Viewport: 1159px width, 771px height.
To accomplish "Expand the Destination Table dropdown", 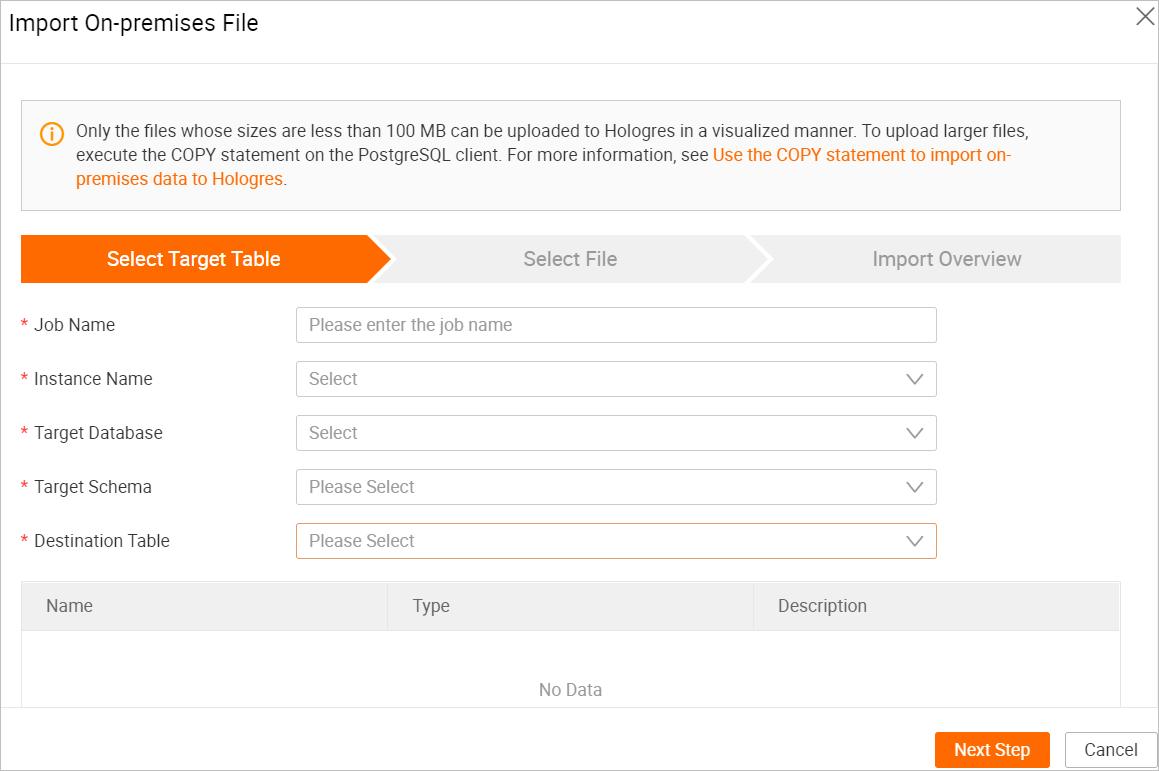I will click(600, 541).
